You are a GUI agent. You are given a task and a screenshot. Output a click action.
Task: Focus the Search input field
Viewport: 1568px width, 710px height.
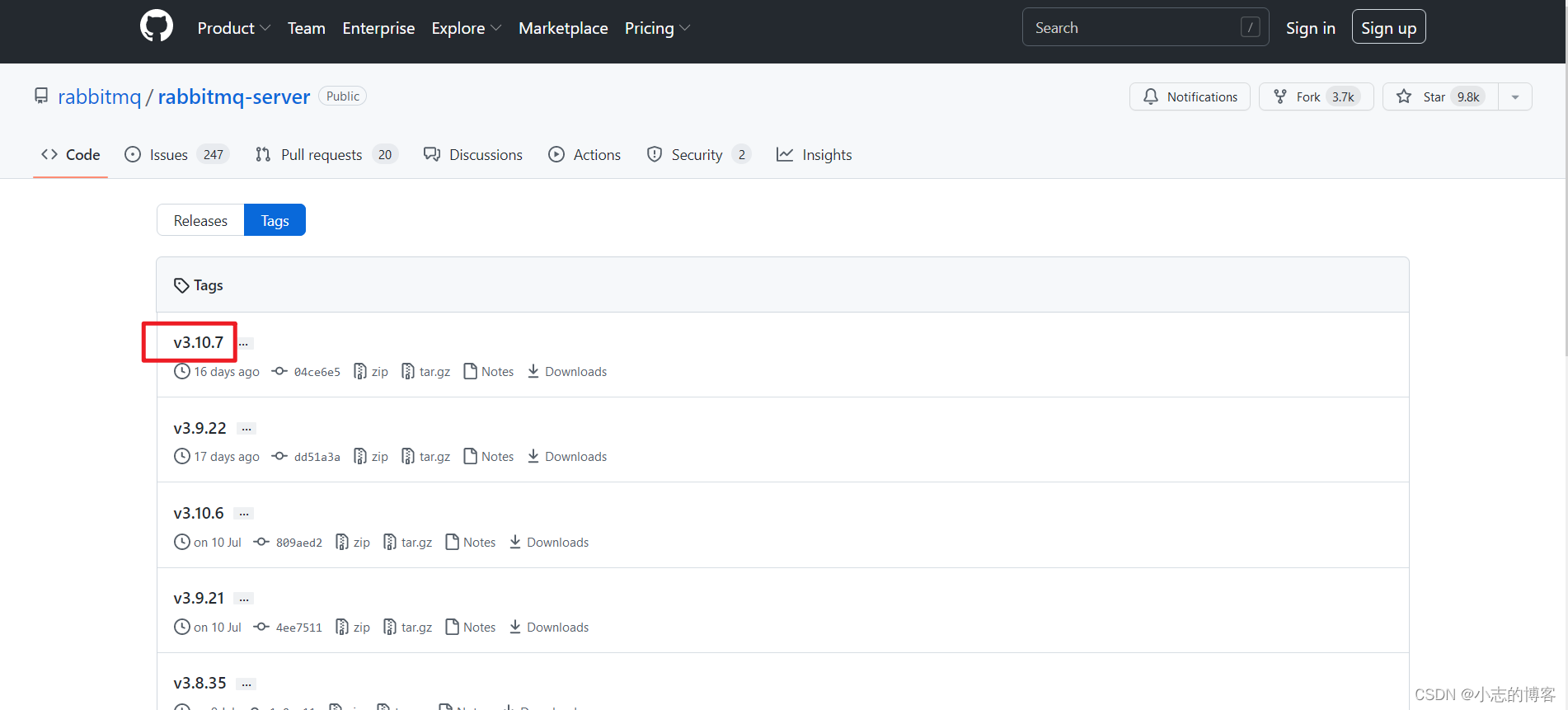coord(1145,27)
